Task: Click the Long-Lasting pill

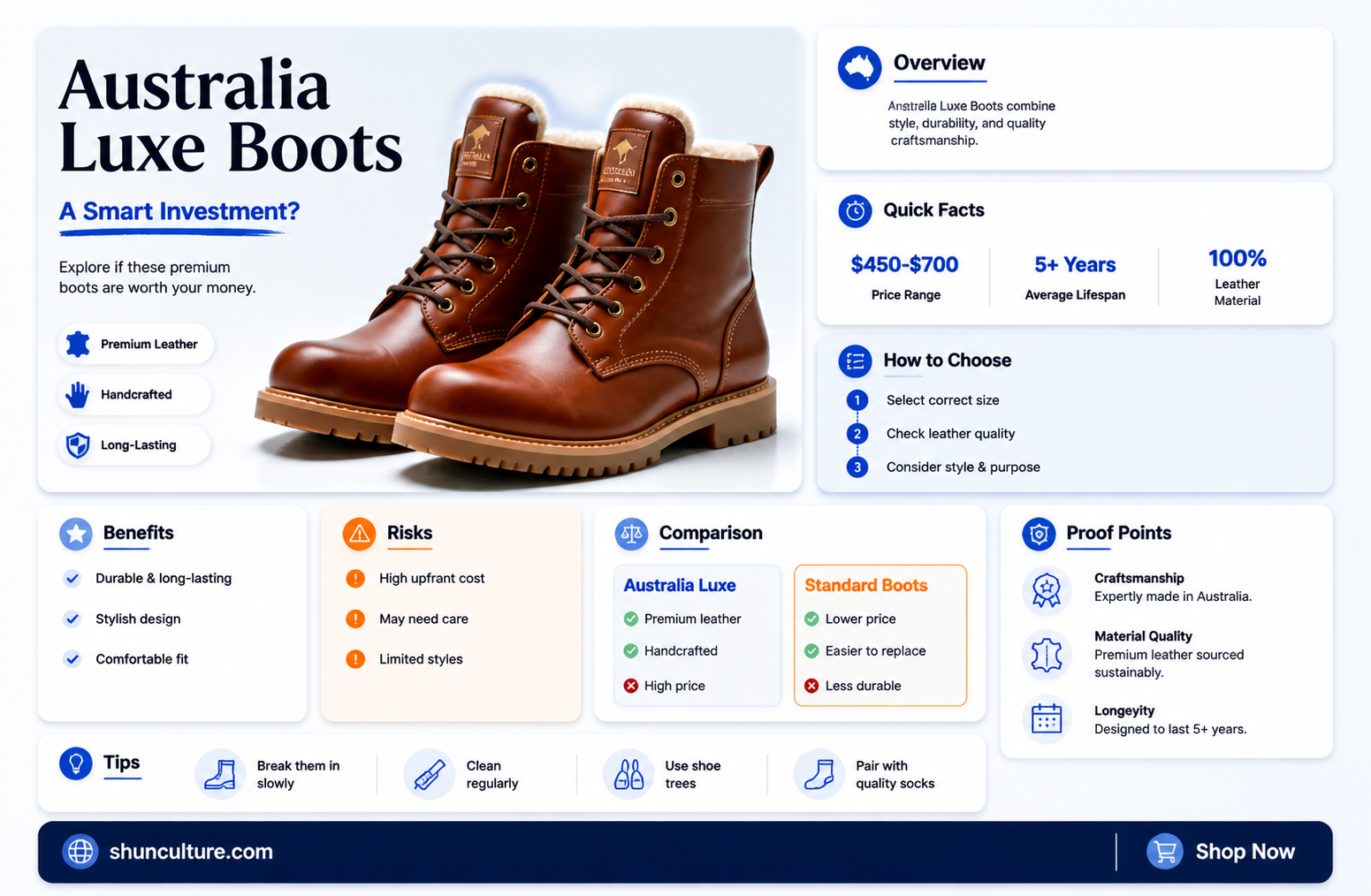Action: point(134,445)
